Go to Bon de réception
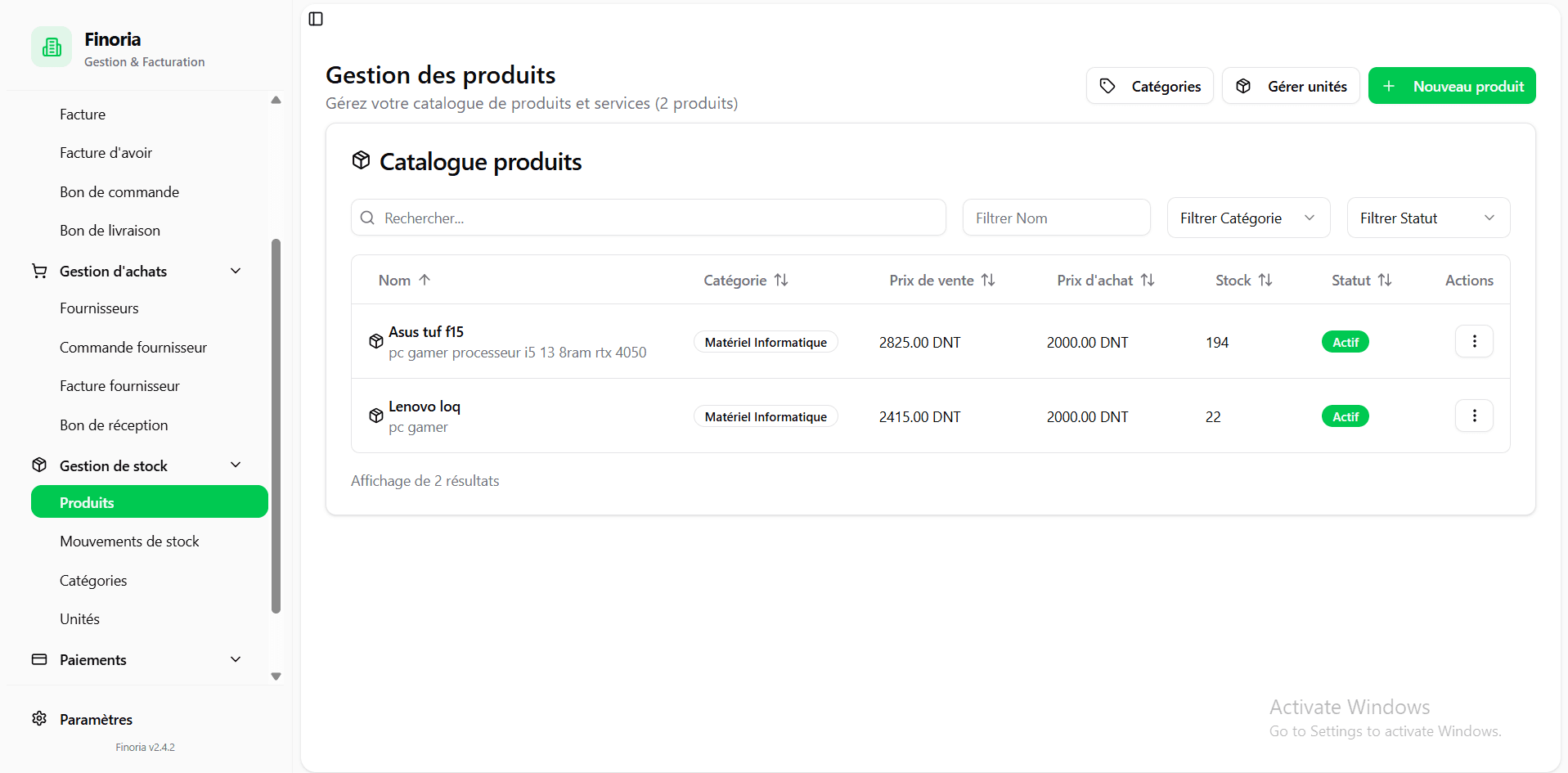Screen dimensions: 1568x773 (114, 425)
